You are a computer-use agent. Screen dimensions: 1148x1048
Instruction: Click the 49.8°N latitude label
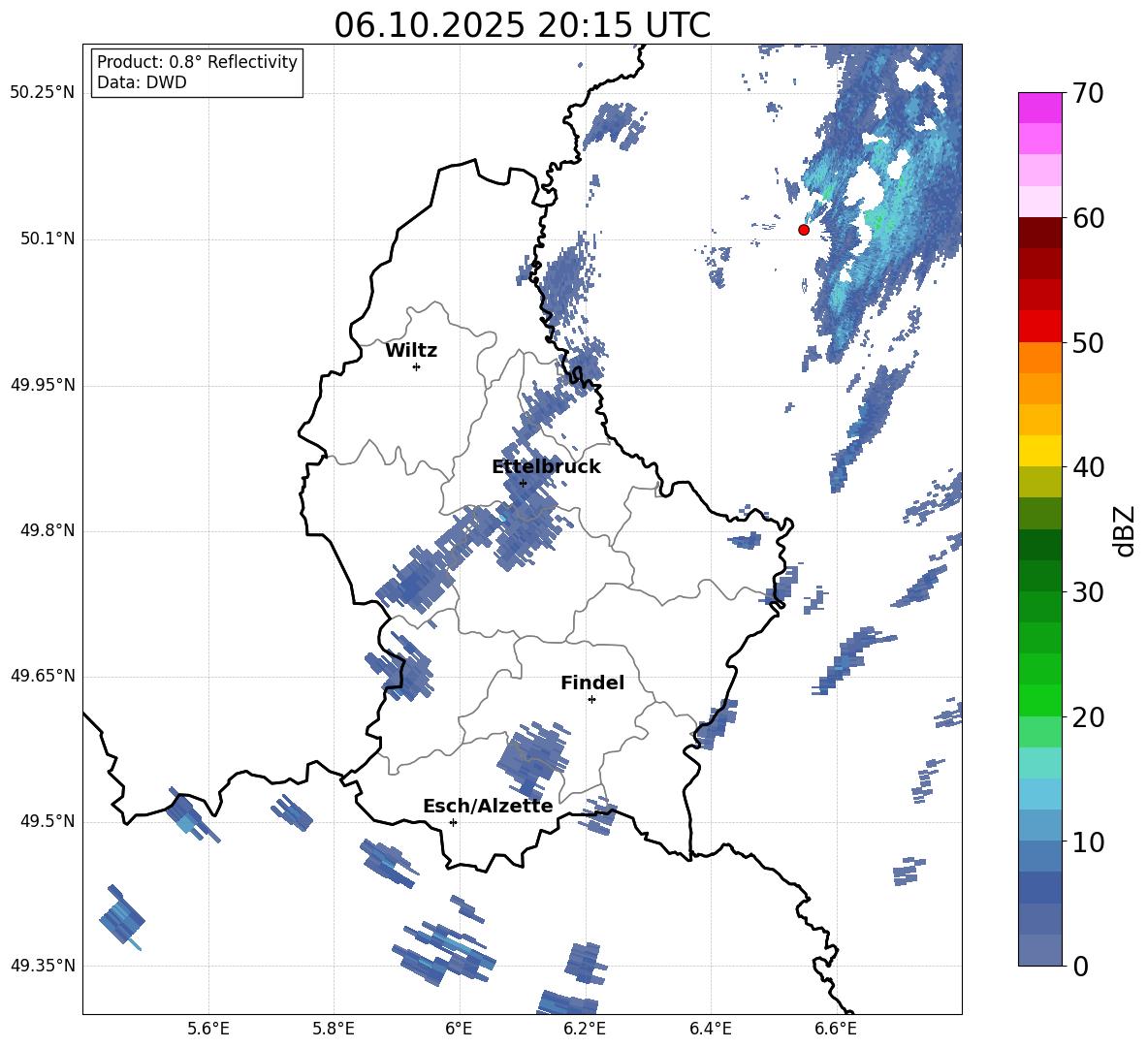coord(48,530)
